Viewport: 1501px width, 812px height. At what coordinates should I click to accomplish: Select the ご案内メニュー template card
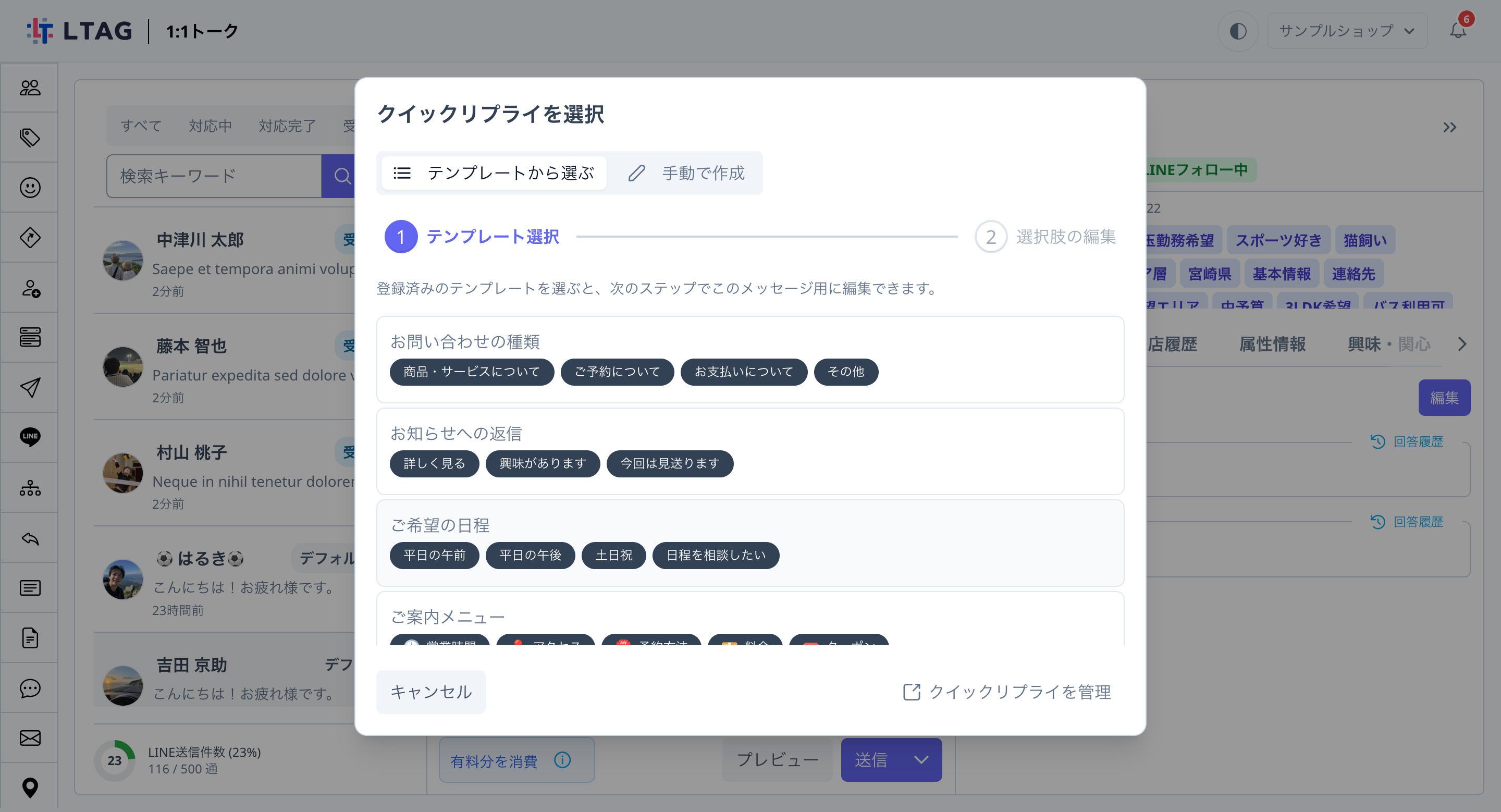point(750,619)
